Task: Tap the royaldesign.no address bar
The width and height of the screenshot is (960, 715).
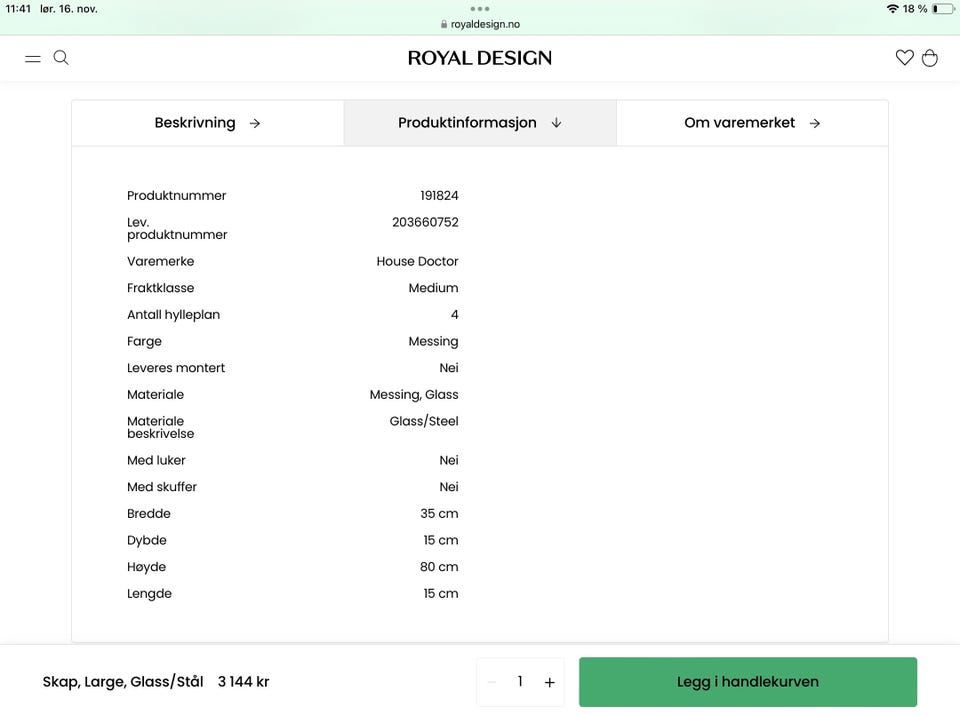Action: coord(480,24)
